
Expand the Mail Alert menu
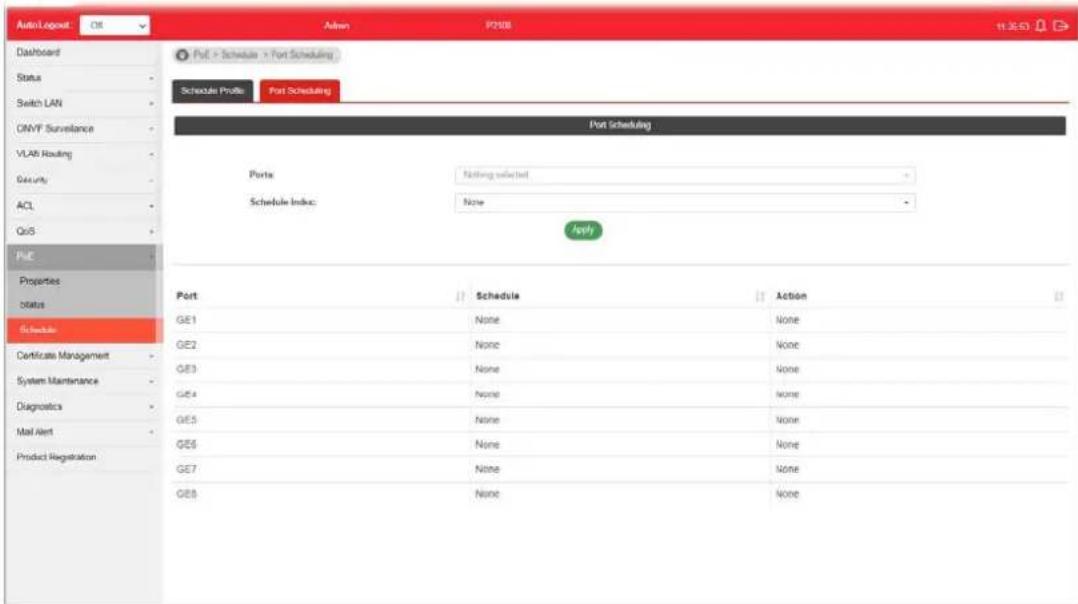[83, 432]
